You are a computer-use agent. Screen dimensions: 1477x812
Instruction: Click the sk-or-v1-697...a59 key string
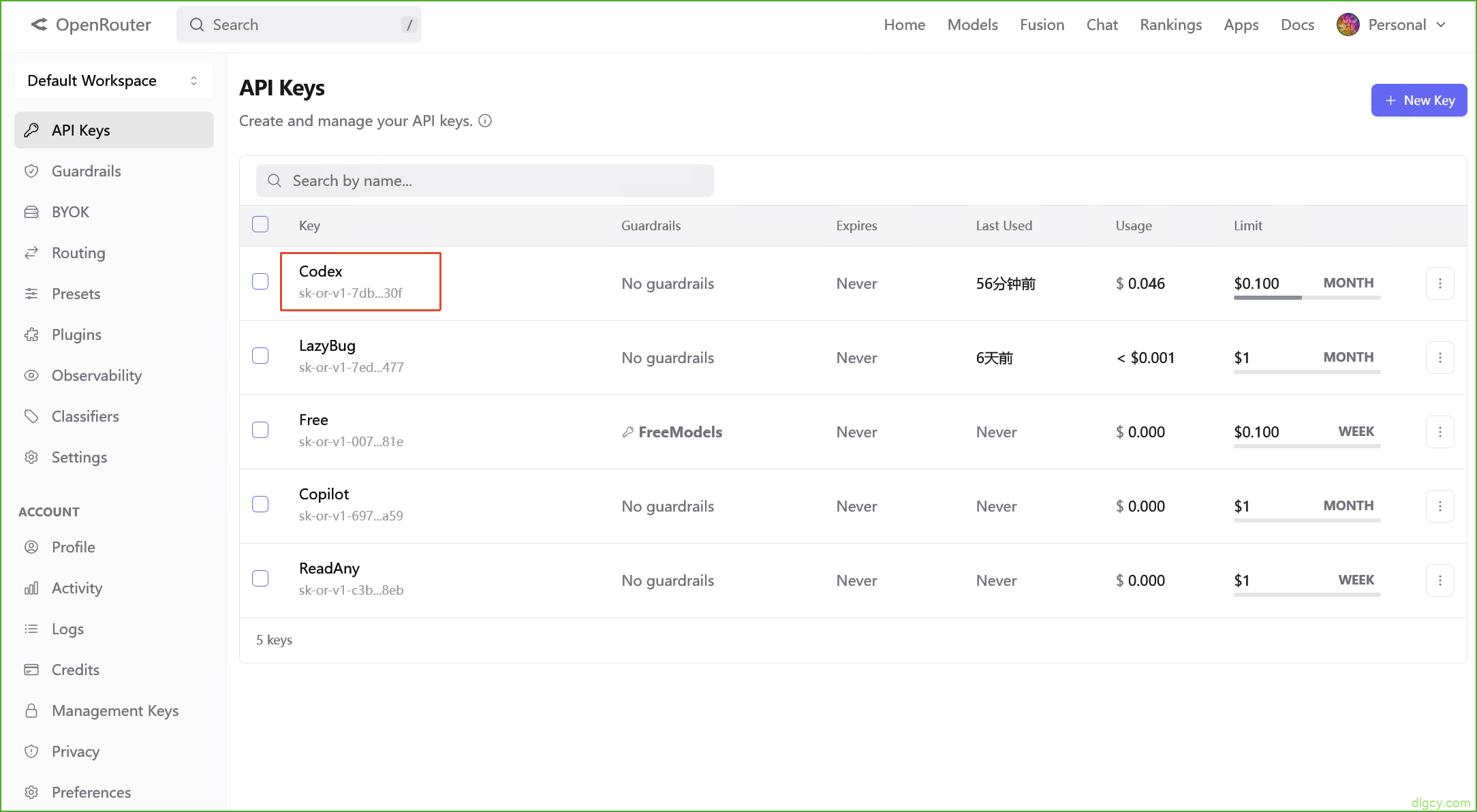[351, 516]
